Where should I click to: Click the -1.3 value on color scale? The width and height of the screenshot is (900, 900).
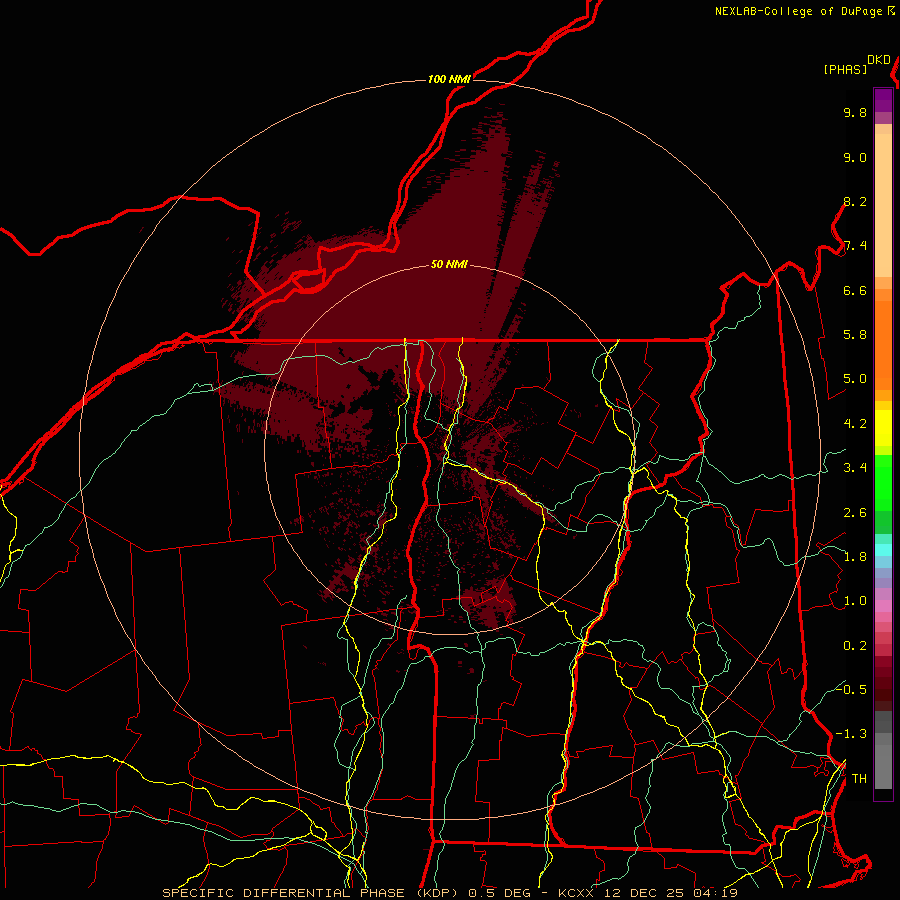(851, 734)
